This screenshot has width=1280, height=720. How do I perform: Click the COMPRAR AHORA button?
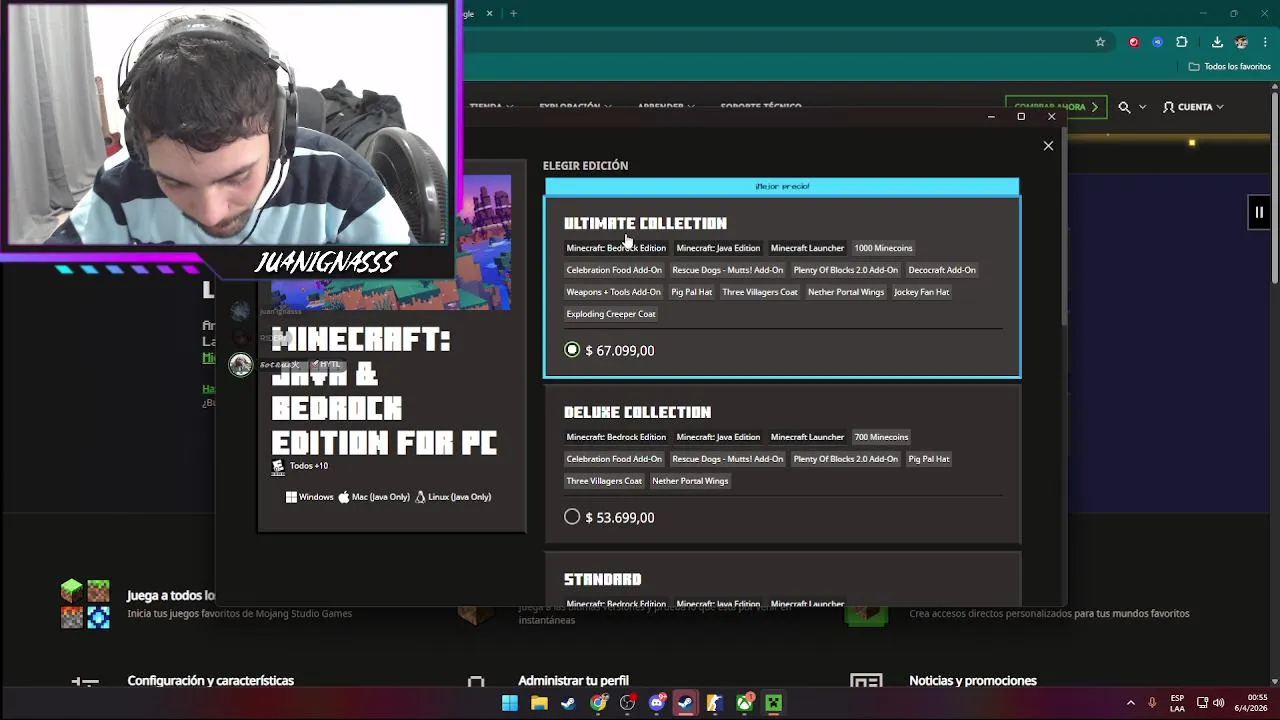tap(1055, 107)
